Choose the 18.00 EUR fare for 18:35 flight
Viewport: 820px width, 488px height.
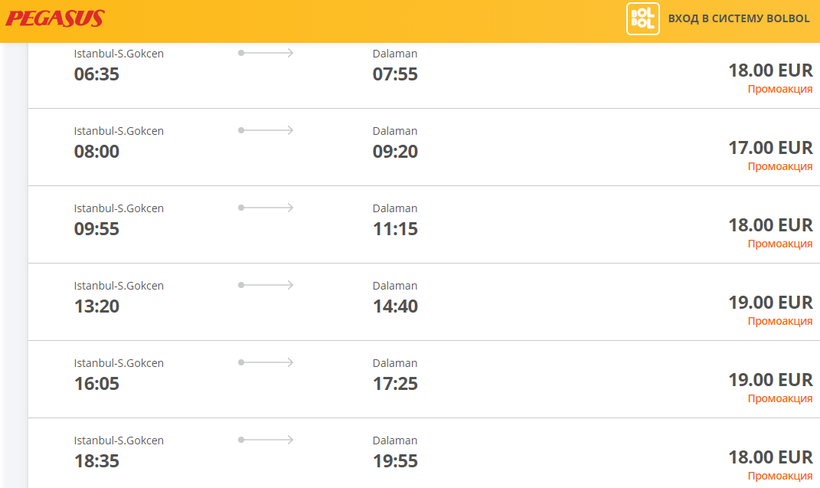770,457
